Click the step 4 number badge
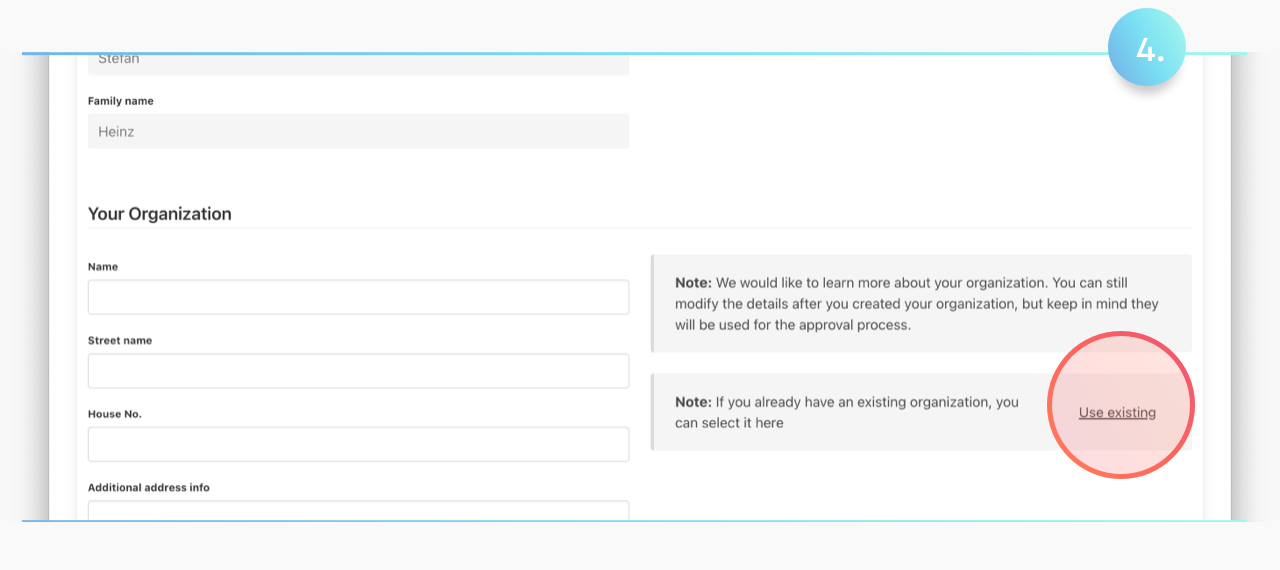The image size is (1280, 570). point(1146,48)
